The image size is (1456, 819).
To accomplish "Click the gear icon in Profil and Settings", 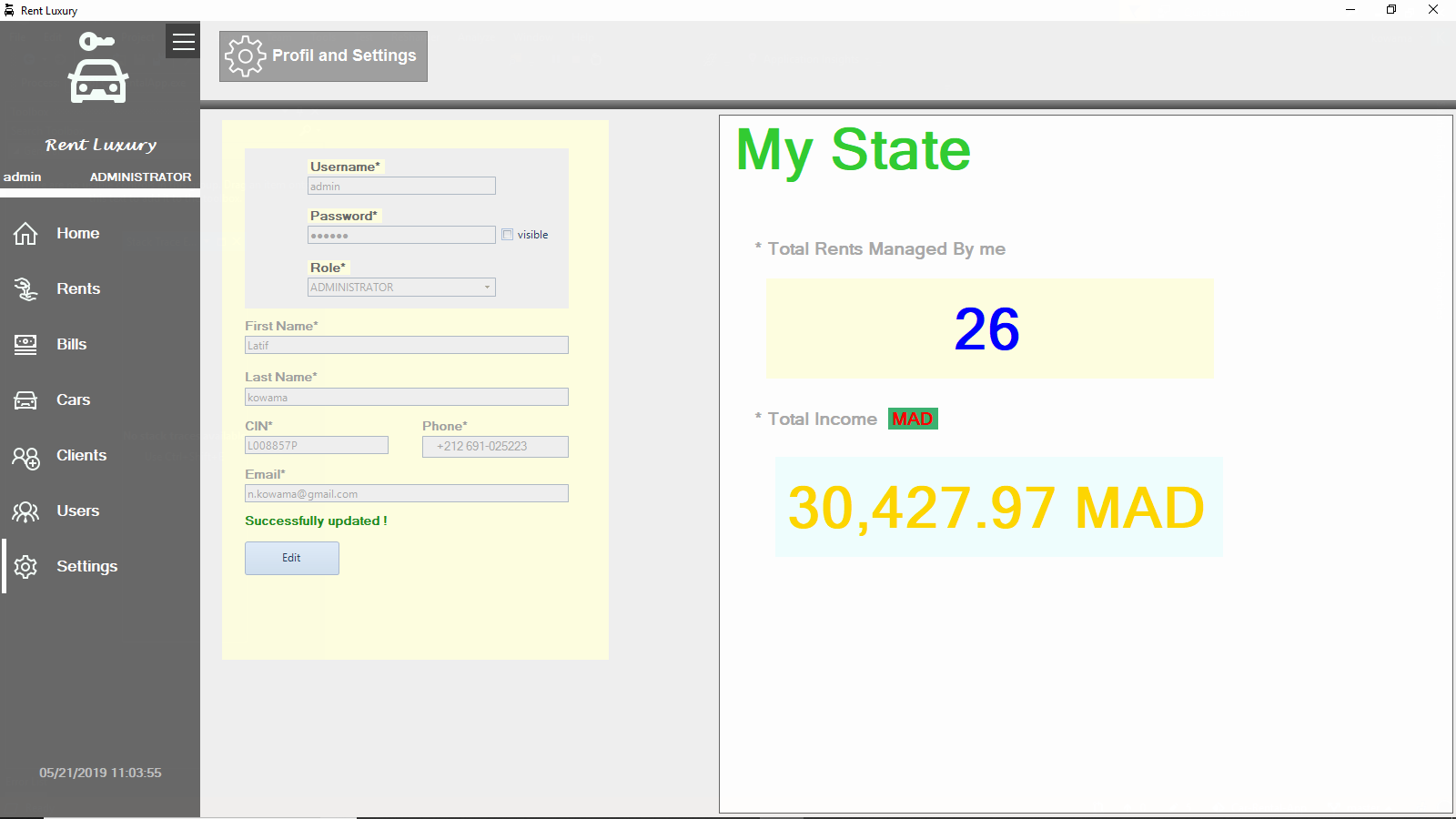I will point(245,56).
